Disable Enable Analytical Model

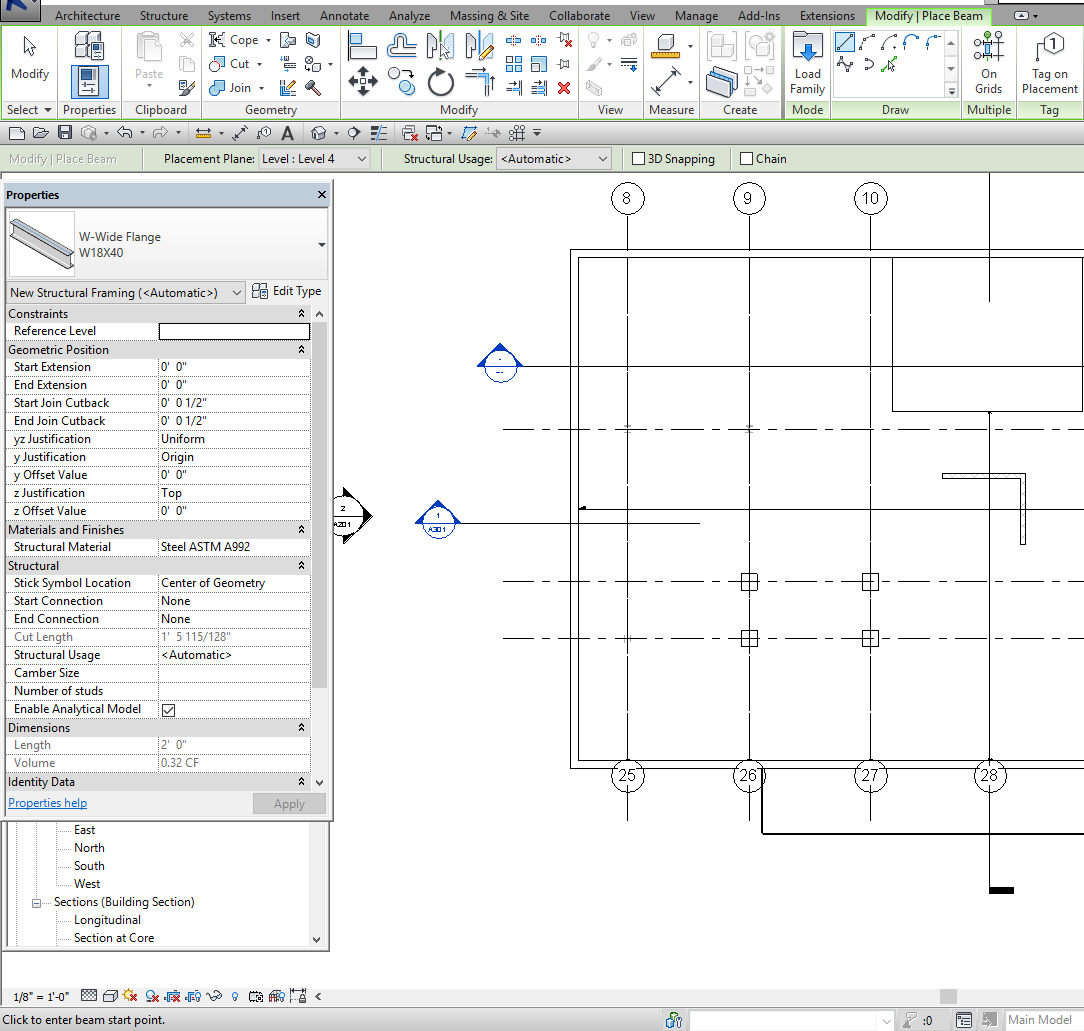[x=168, y=710]
